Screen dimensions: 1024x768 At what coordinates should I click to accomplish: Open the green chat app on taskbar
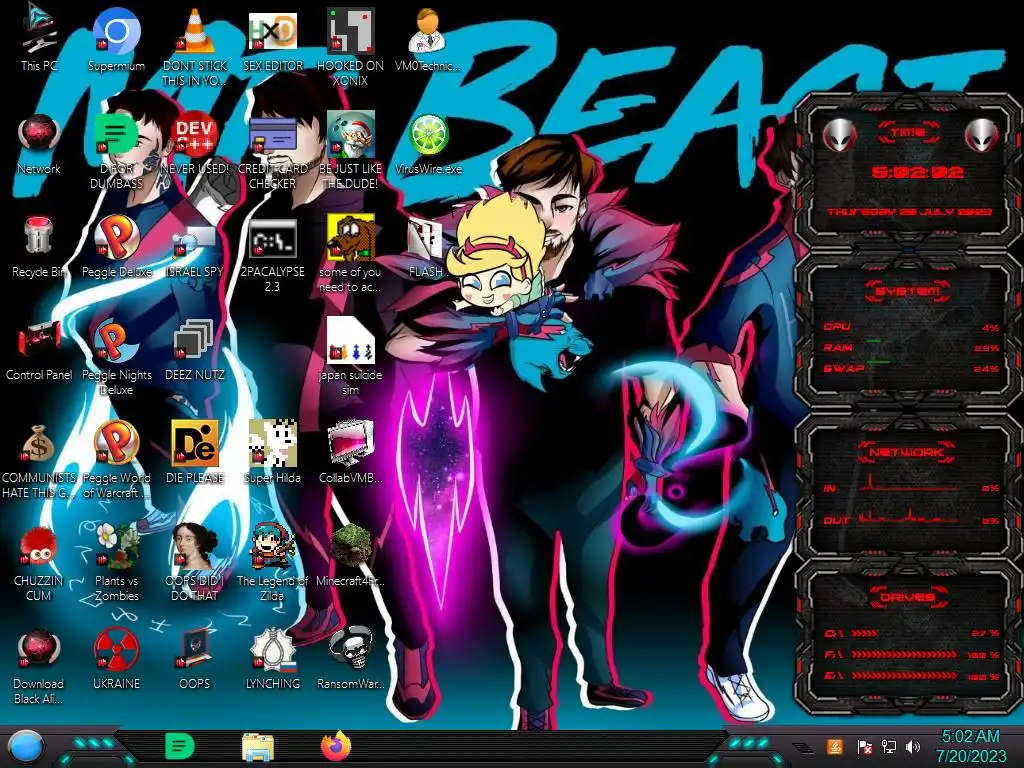click(180, 746)
